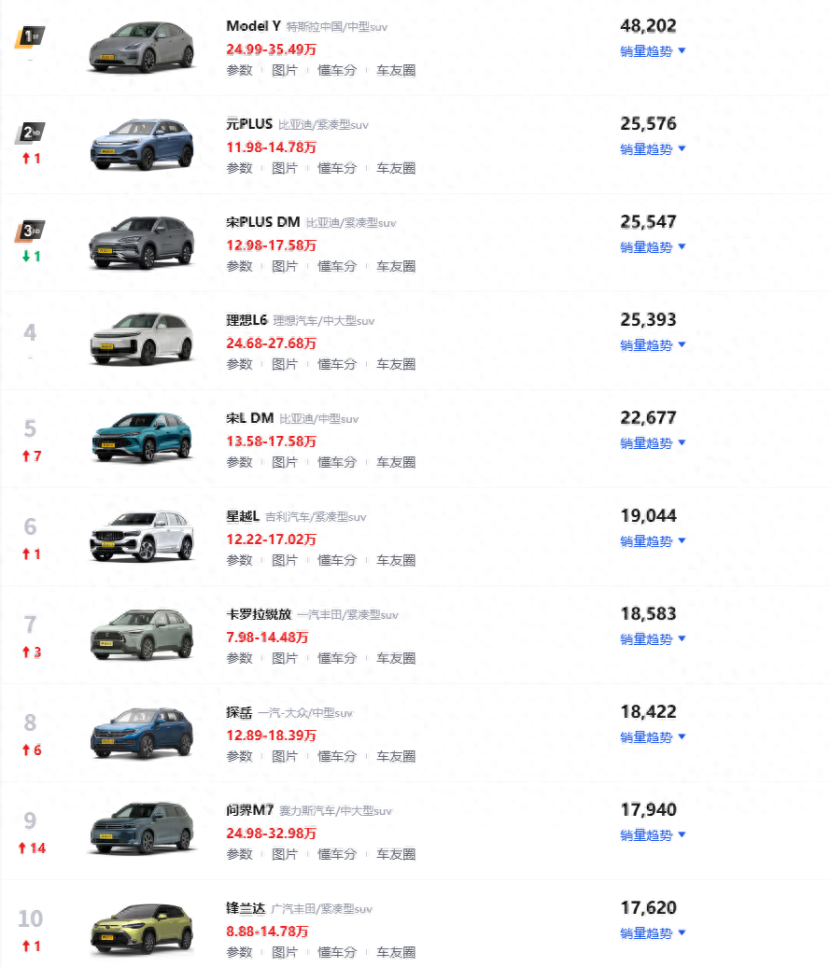Open 图片 for 宋PLUS DM
The height and width of the screenshot is (967, 830).
(x=284, y=266)
